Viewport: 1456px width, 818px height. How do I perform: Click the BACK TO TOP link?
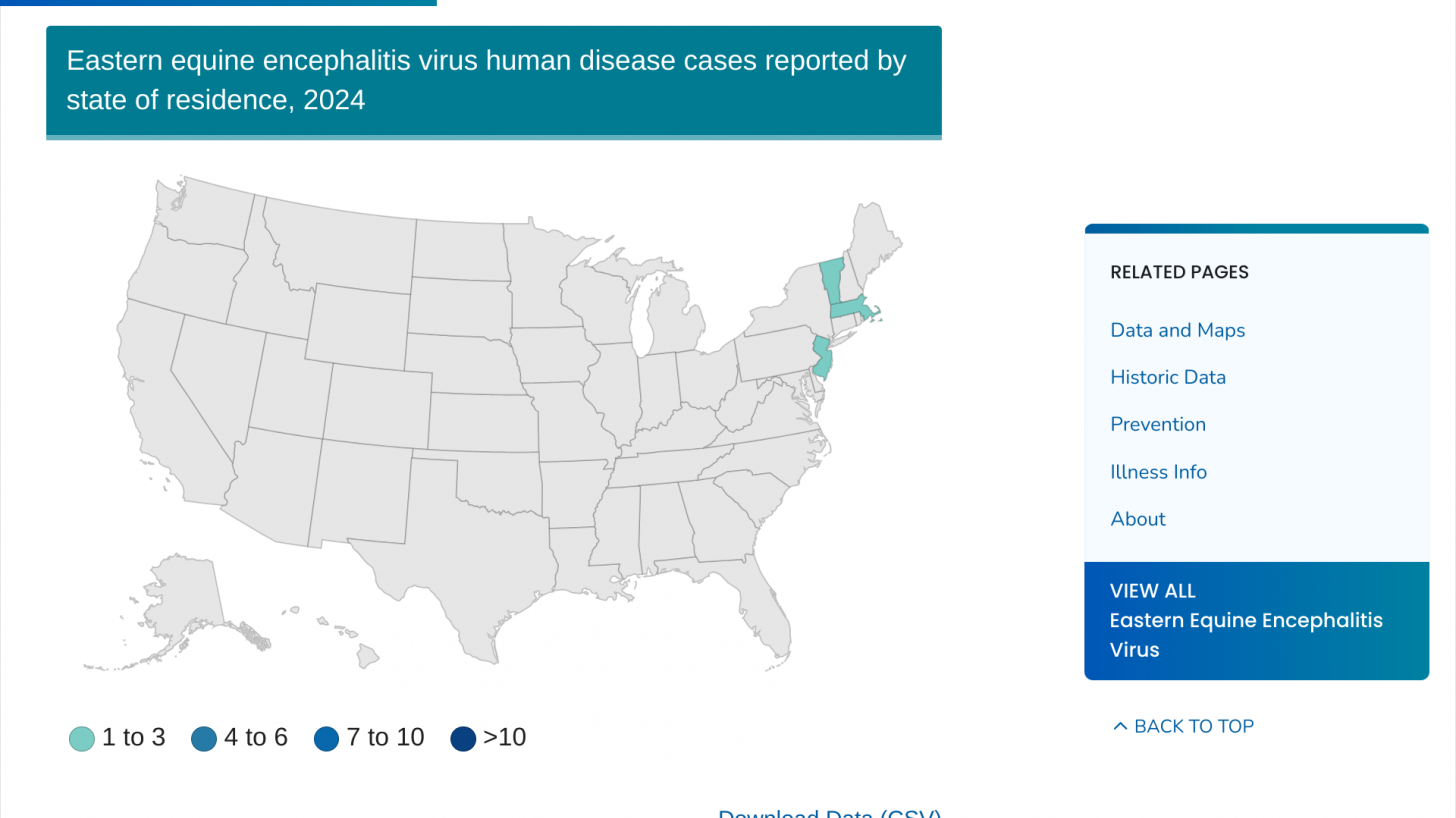pyautogui.click(x=1193, y=726)
